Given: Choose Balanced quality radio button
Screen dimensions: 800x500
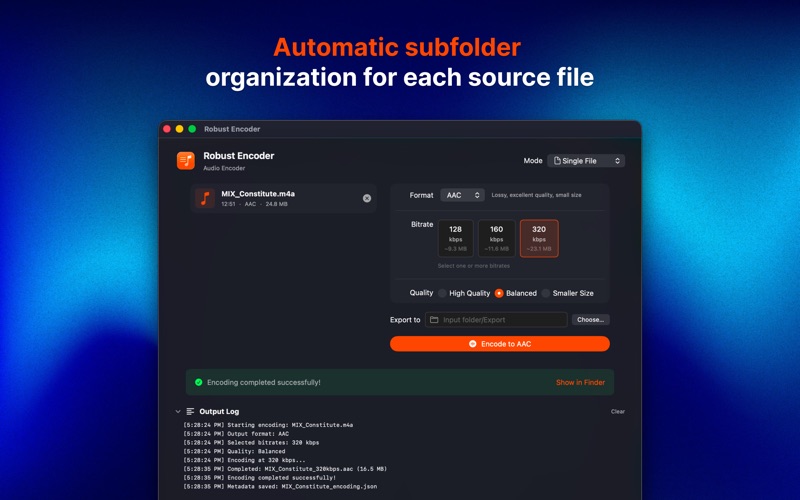Looking at the screenshot, I should click(499, 293).
